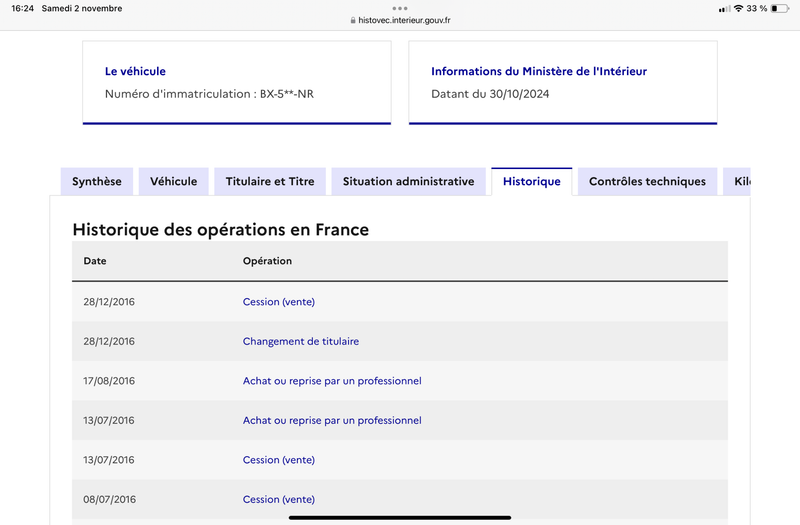Tap the histovec.interieur.gouv.fr address bar

400,20
